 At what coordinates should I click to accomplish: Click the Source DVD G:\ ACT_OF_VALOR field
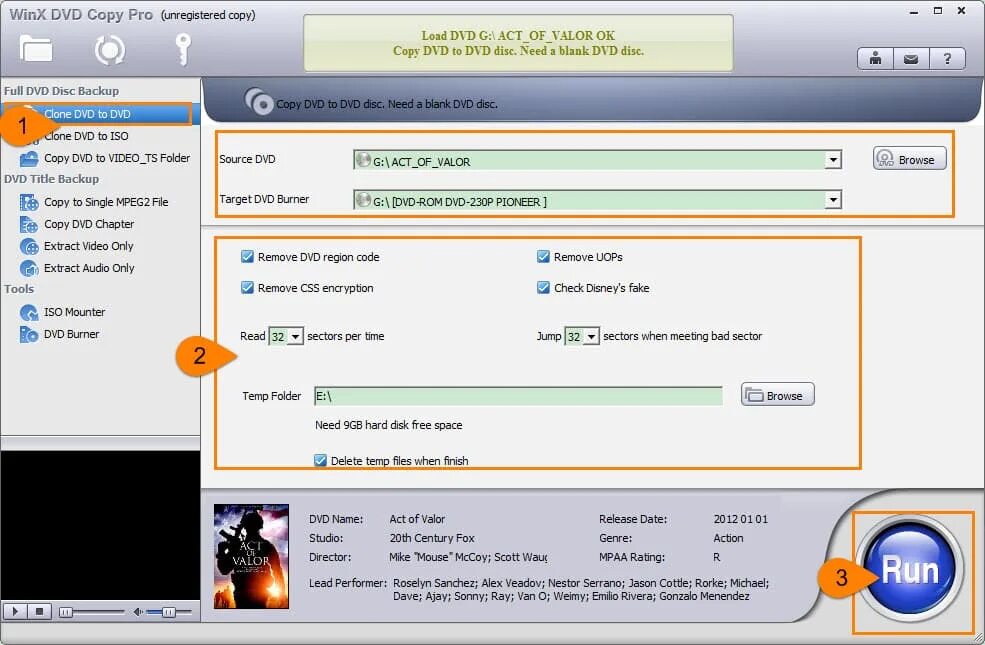597,160
